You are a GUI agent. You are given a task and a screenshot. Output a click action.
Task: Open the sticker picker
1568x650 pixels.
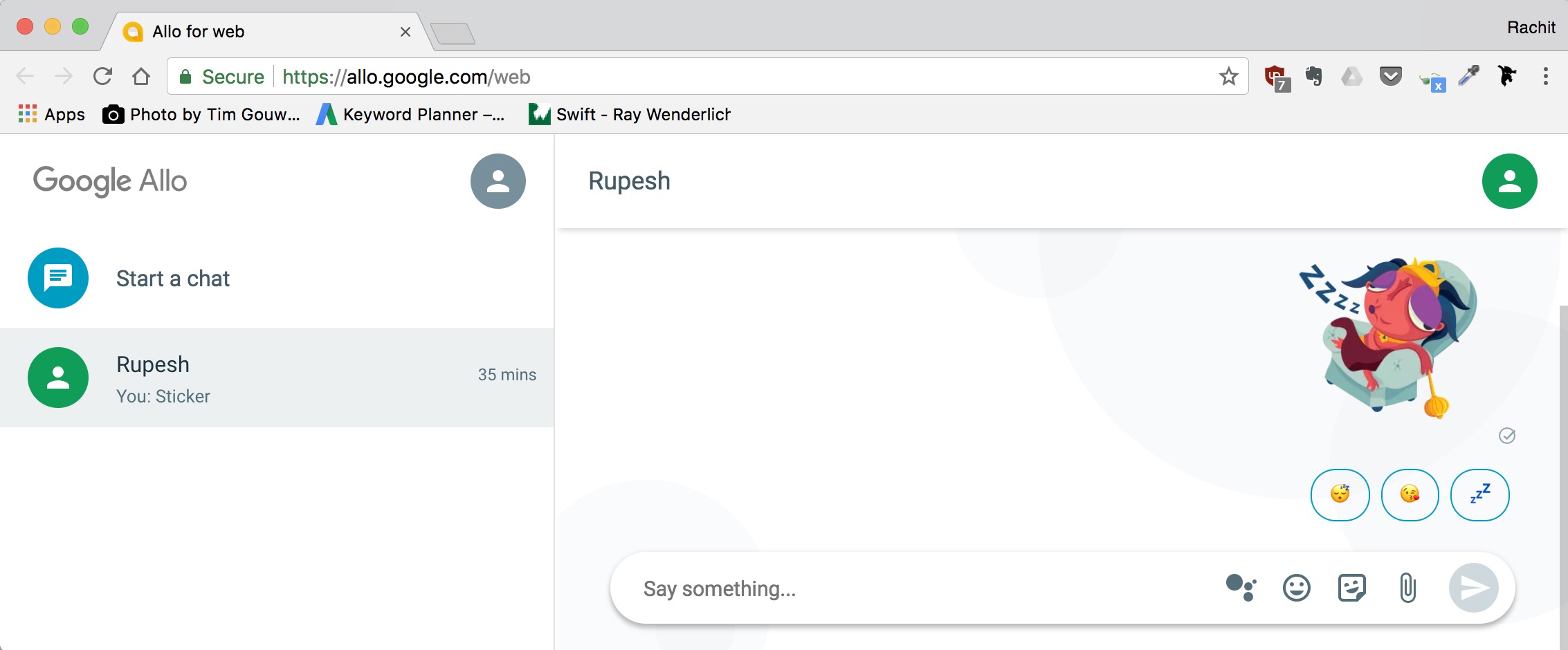coord(1352,588)
